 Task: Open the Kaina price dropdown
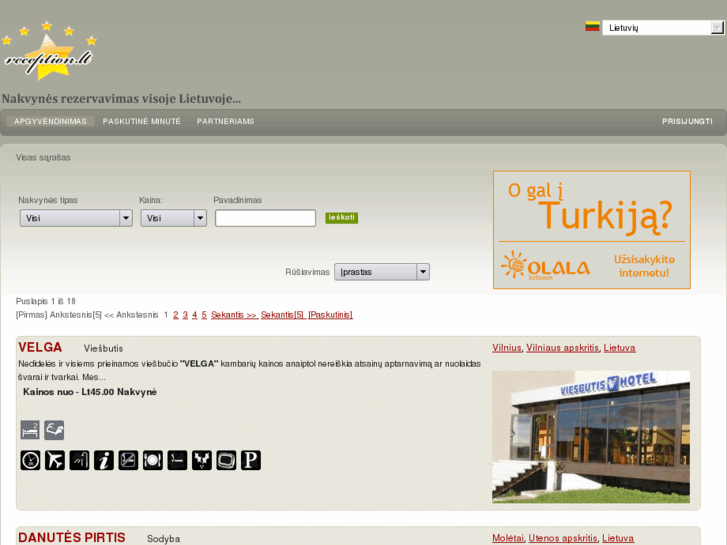pos(173,218)
